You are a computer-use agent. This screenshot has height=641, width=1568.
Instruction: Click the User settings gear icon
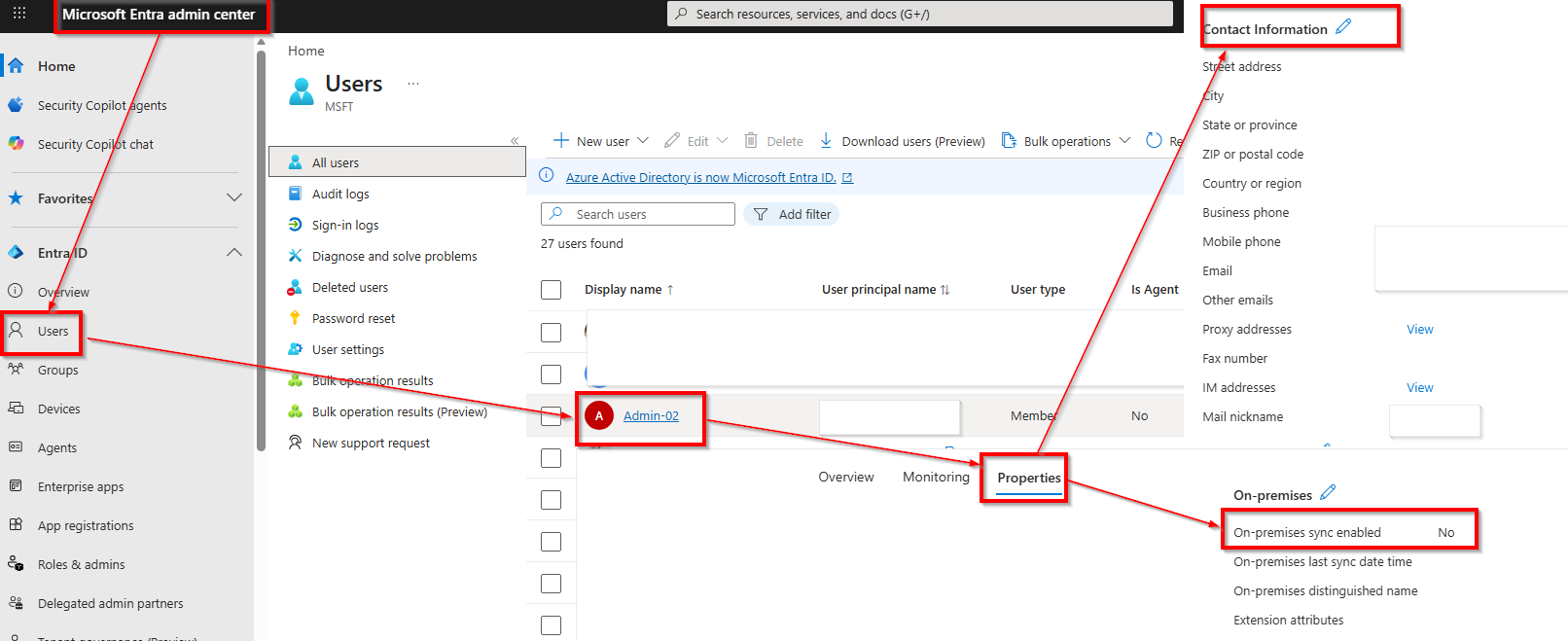pos(295,349)
